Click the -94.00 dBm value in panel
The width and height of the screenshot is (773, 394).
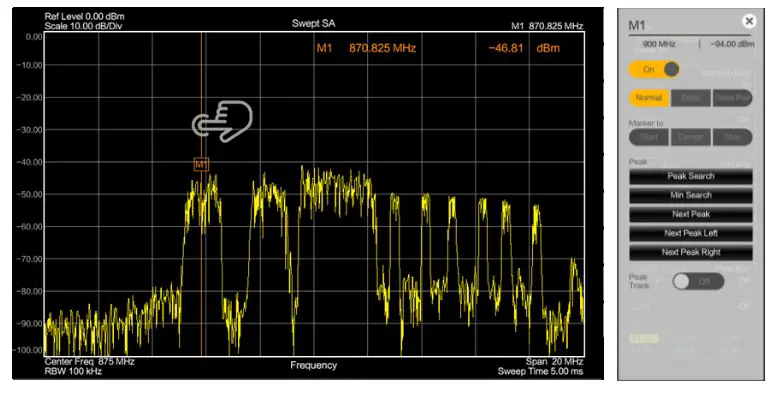pyautogui.click(x=733, y=44)
